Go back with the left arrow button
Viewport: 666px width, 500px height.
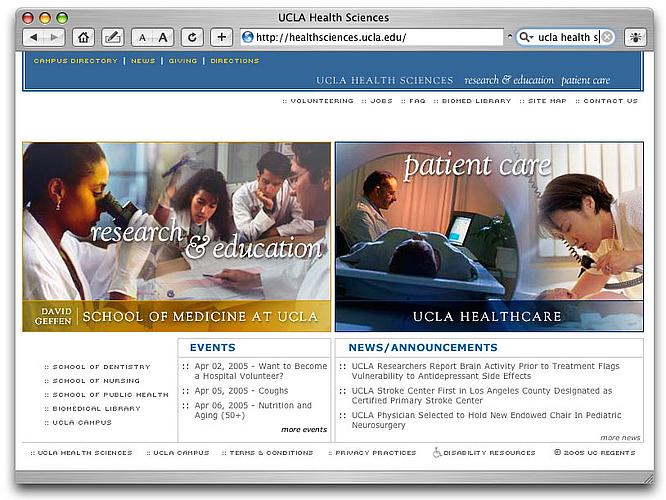tap(33, 37)
